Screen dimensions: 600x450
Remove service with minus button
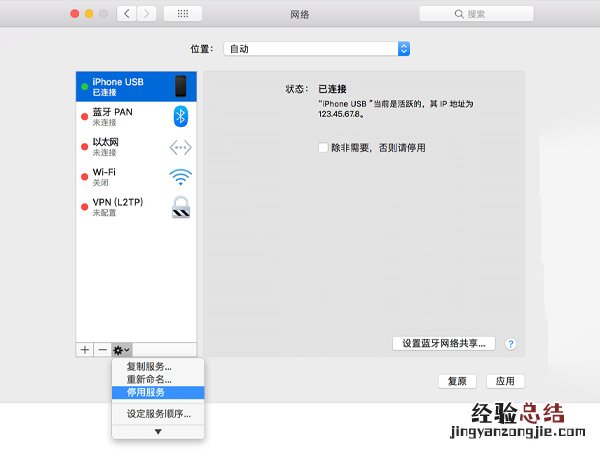click(103, 350)
